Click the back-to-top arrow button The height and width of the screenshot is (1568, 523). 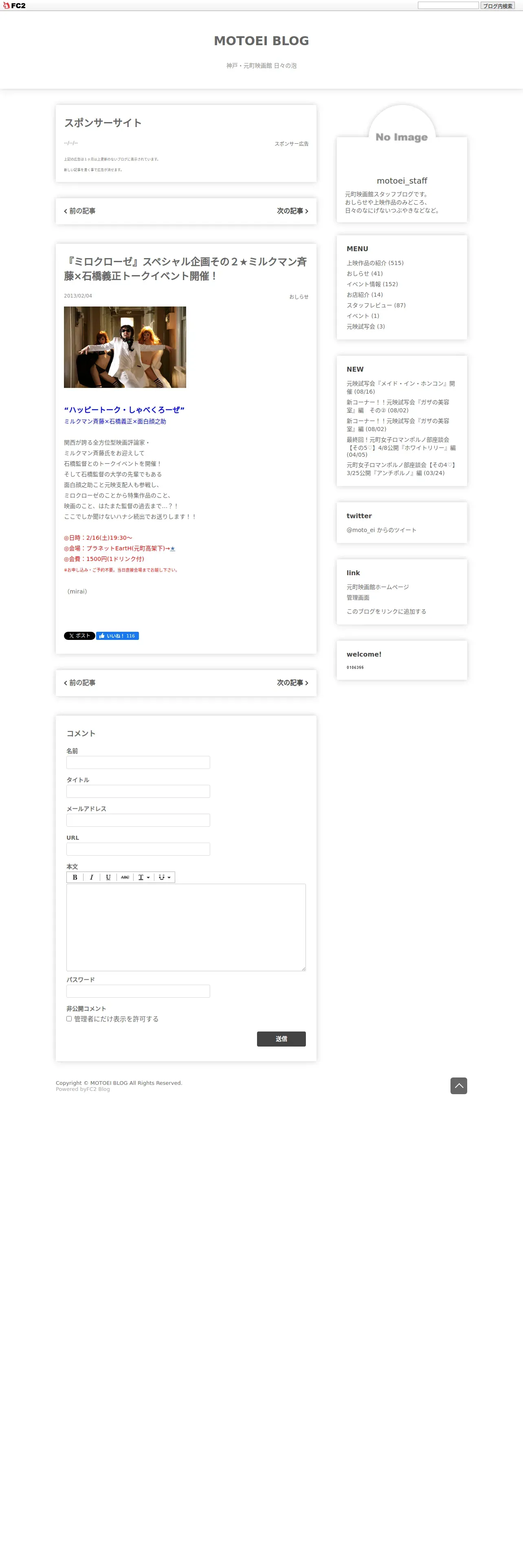pyautogui.click(x=459, y=1086)
